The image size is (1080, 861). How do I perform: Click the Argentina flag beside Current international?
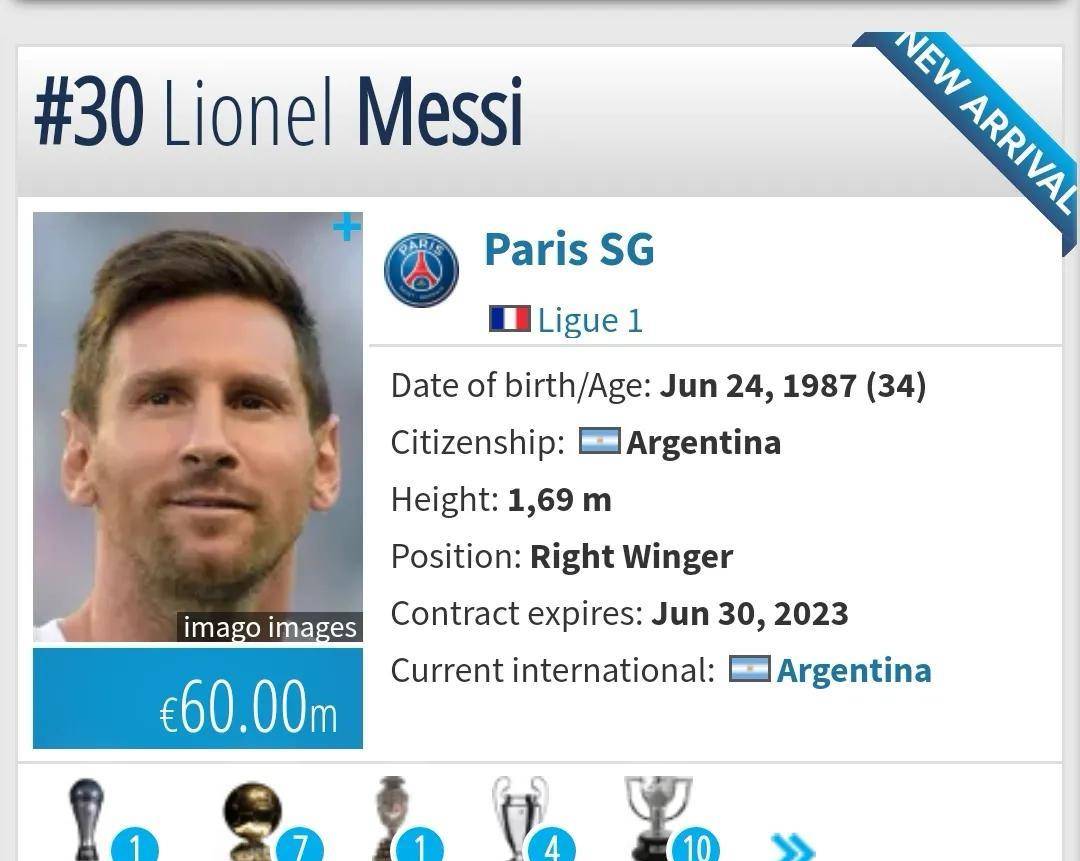click(x=749, y=669)
